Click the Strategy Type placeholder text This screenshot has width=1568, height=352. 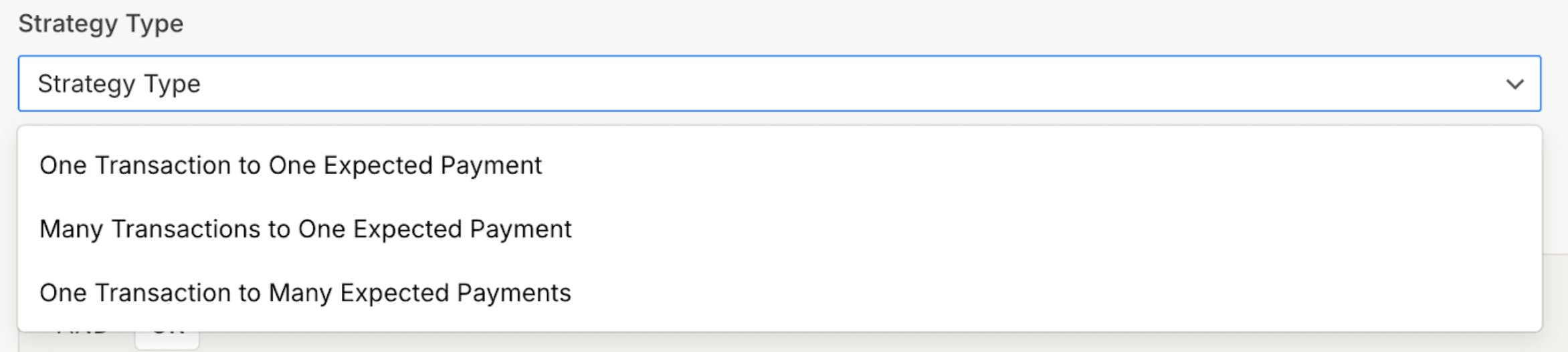(x=119, y=84)
